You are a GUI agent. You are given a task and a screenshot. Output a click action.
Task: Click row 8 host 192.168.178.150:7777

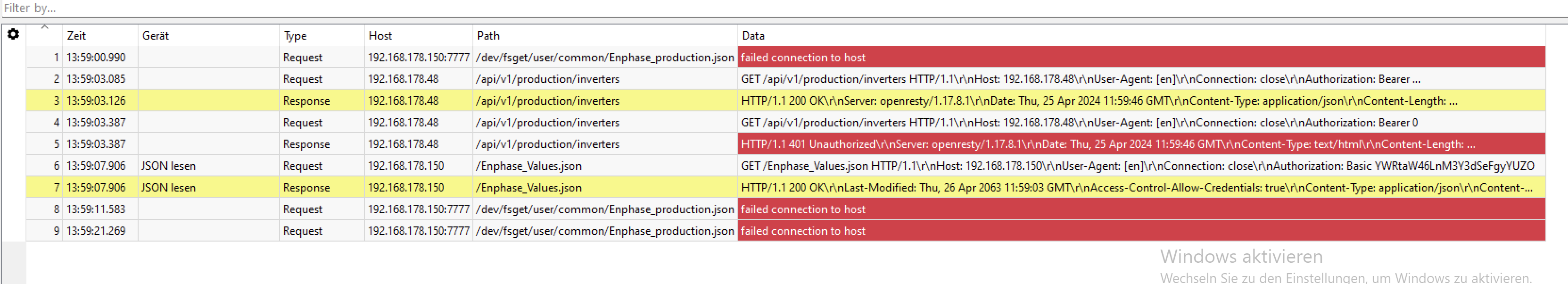418,209
